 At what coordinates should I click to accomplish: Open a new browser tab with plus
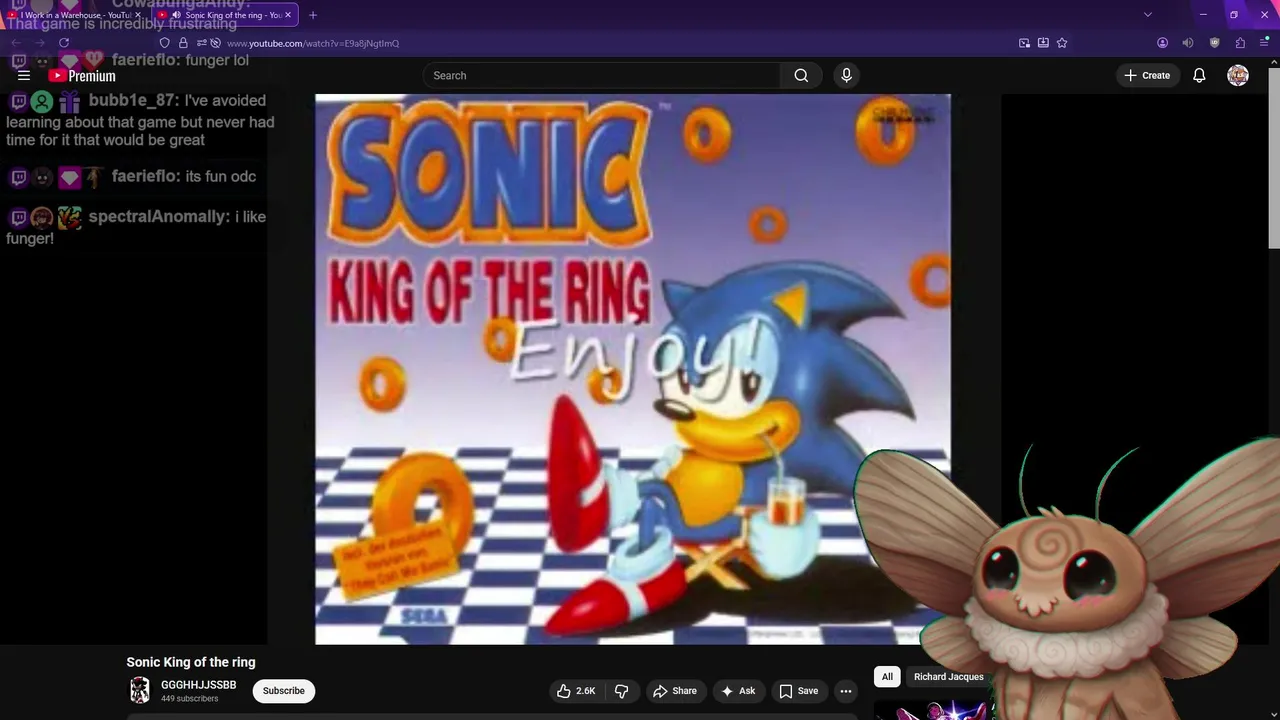point(313,15)
